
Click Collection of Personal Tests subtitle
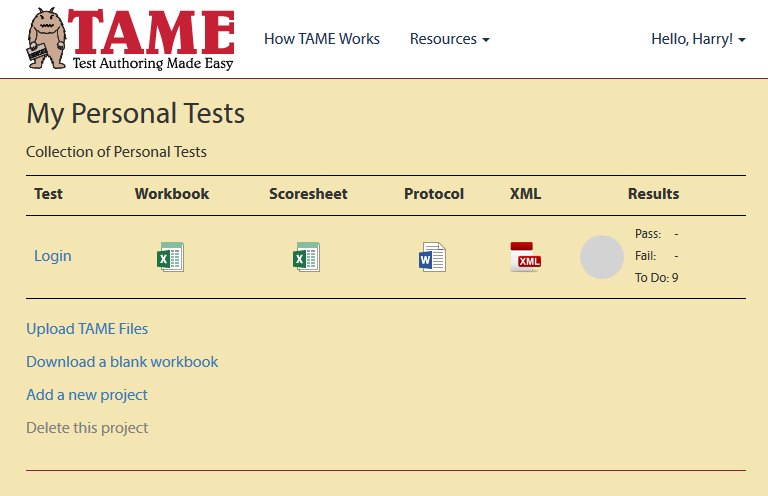click(116, 152)
